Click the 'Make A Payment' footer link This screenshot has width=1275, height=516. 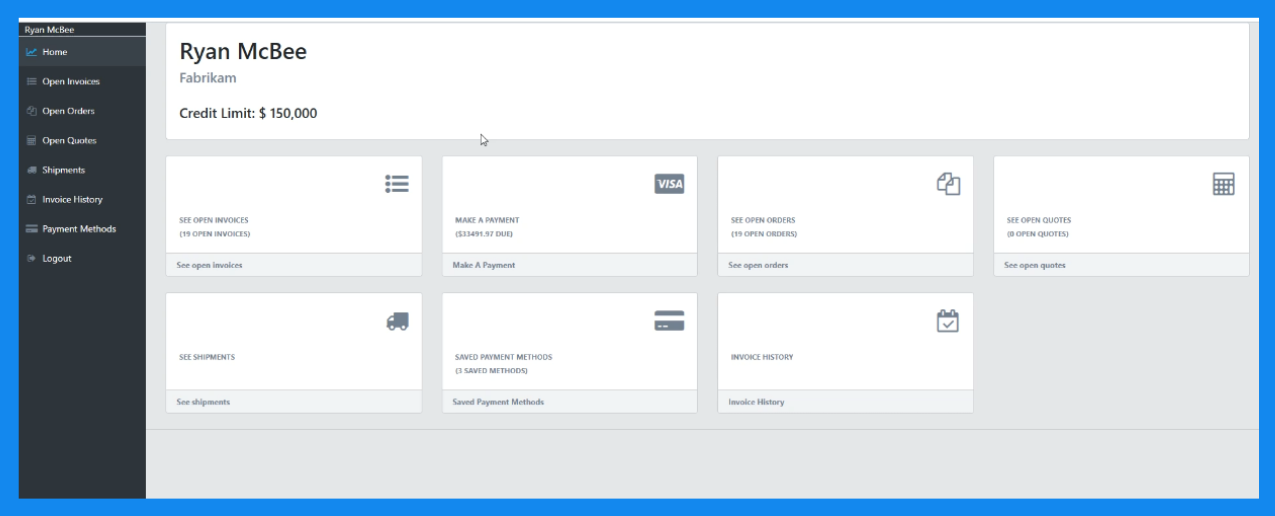[484, 266]
